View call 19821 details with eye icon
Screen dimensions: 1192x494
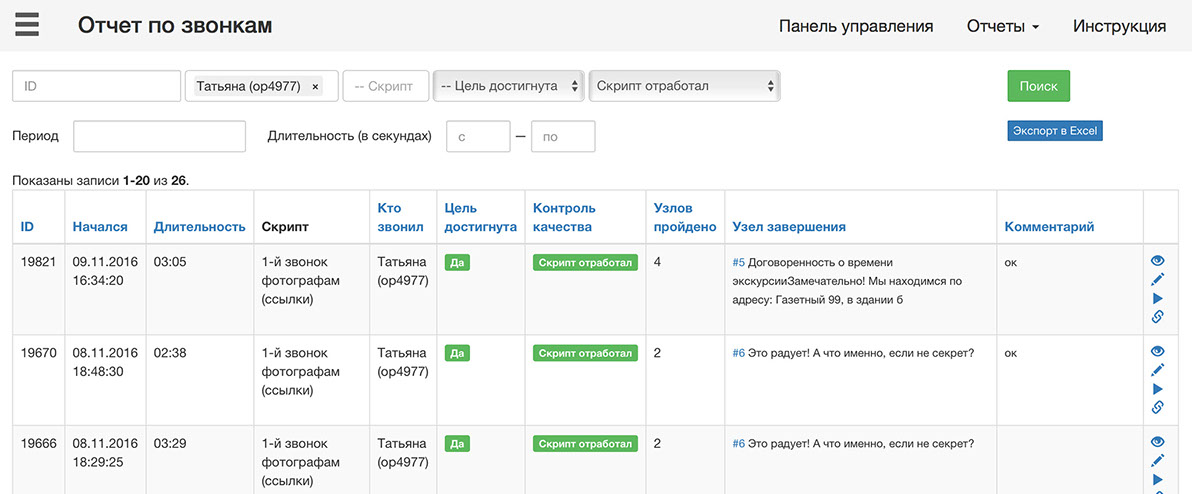click(1158, 261)
